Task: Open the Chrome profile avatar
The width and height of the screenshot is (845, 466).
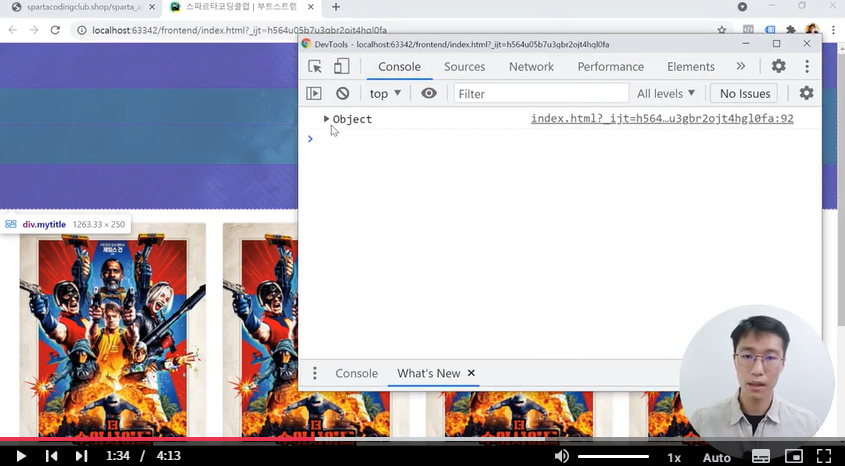Action: (x=812, y=29)
